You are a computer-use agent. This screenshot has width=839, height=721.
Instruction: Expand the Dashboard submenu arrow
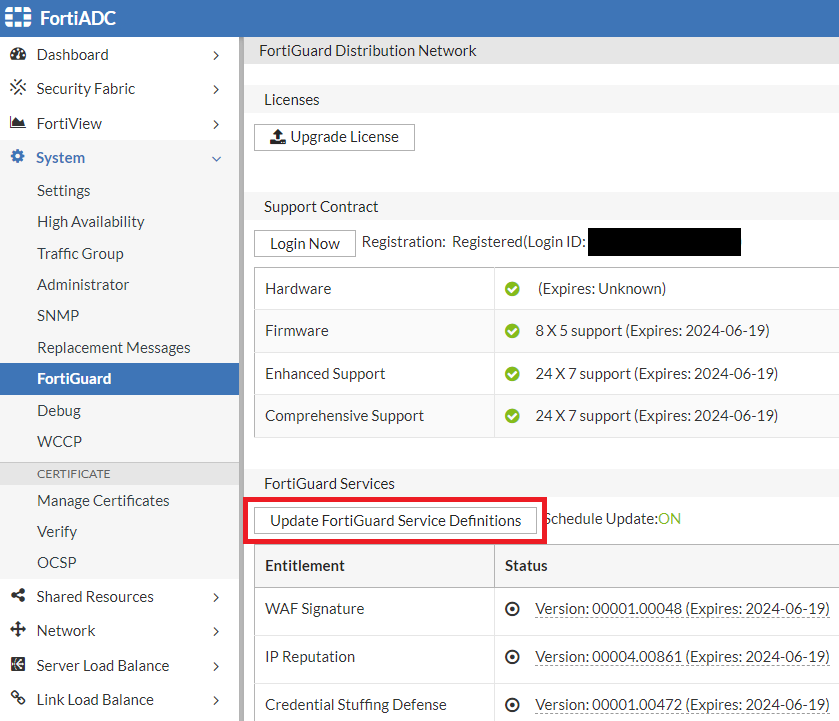point(216,55)
